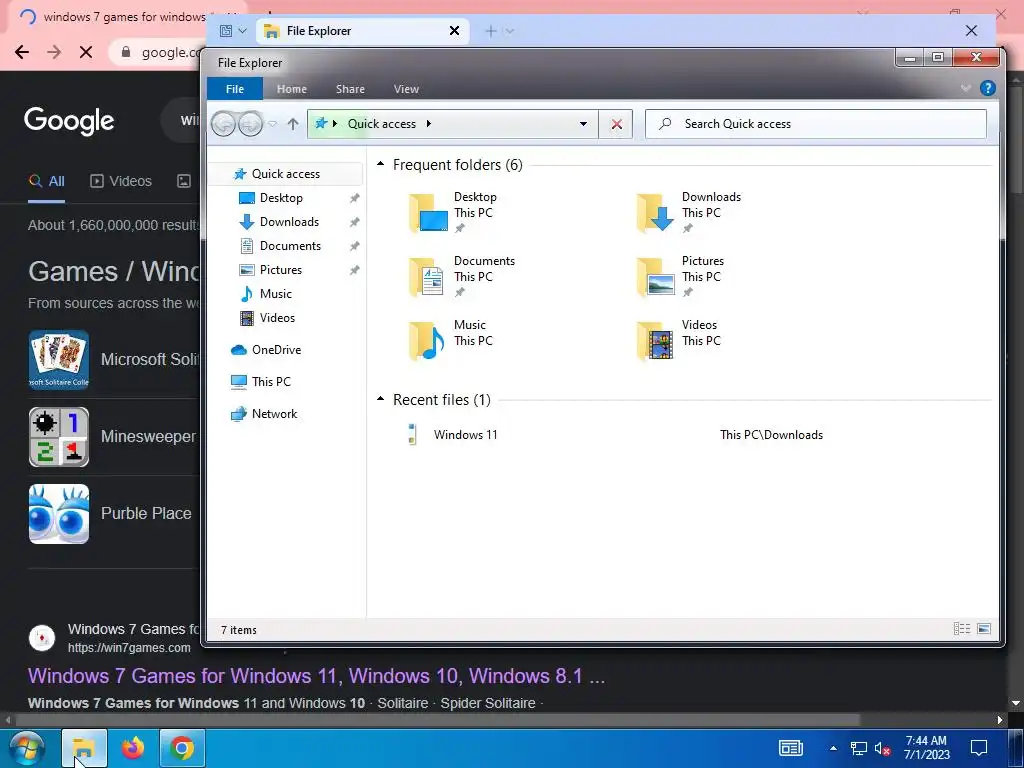Select Pictures in navigation pane
The image size is (1024, 768).
(x=280, y=270)
